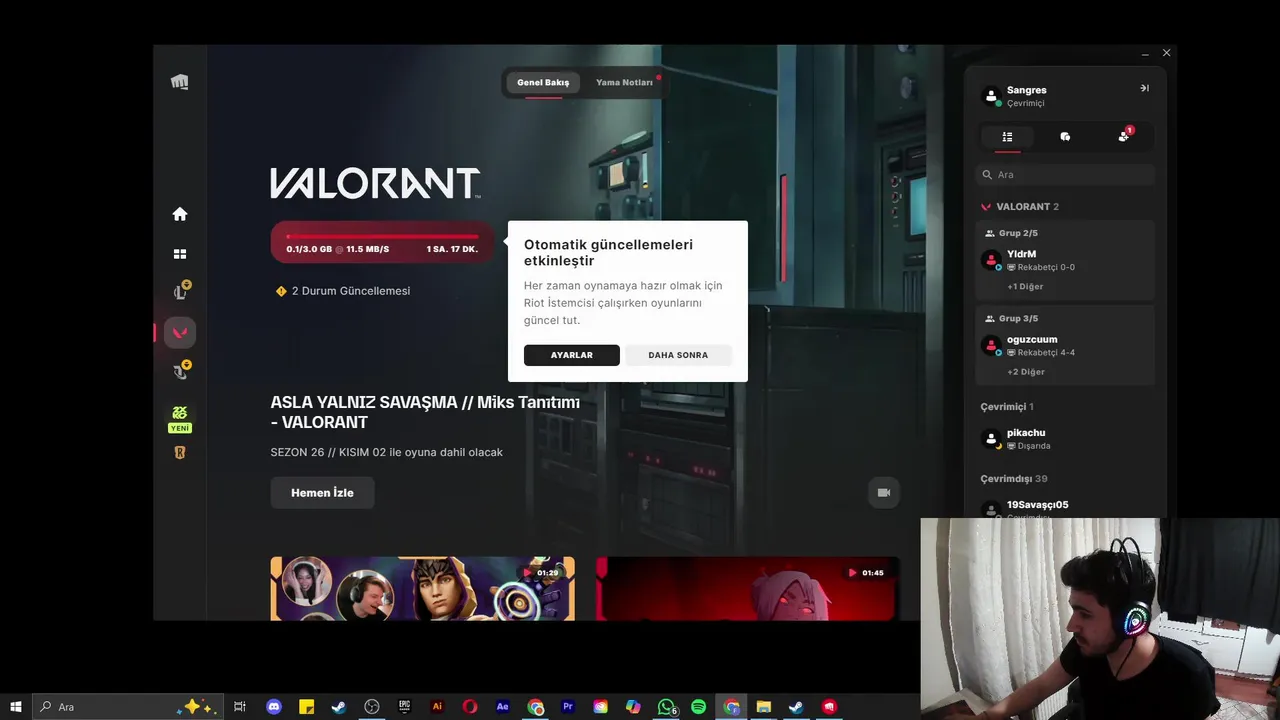The height and width of the screenshot is (720, 1280).
Task: Click the VALORANT download progress bar
Action: pyautogui.click(x=382, y=243)
